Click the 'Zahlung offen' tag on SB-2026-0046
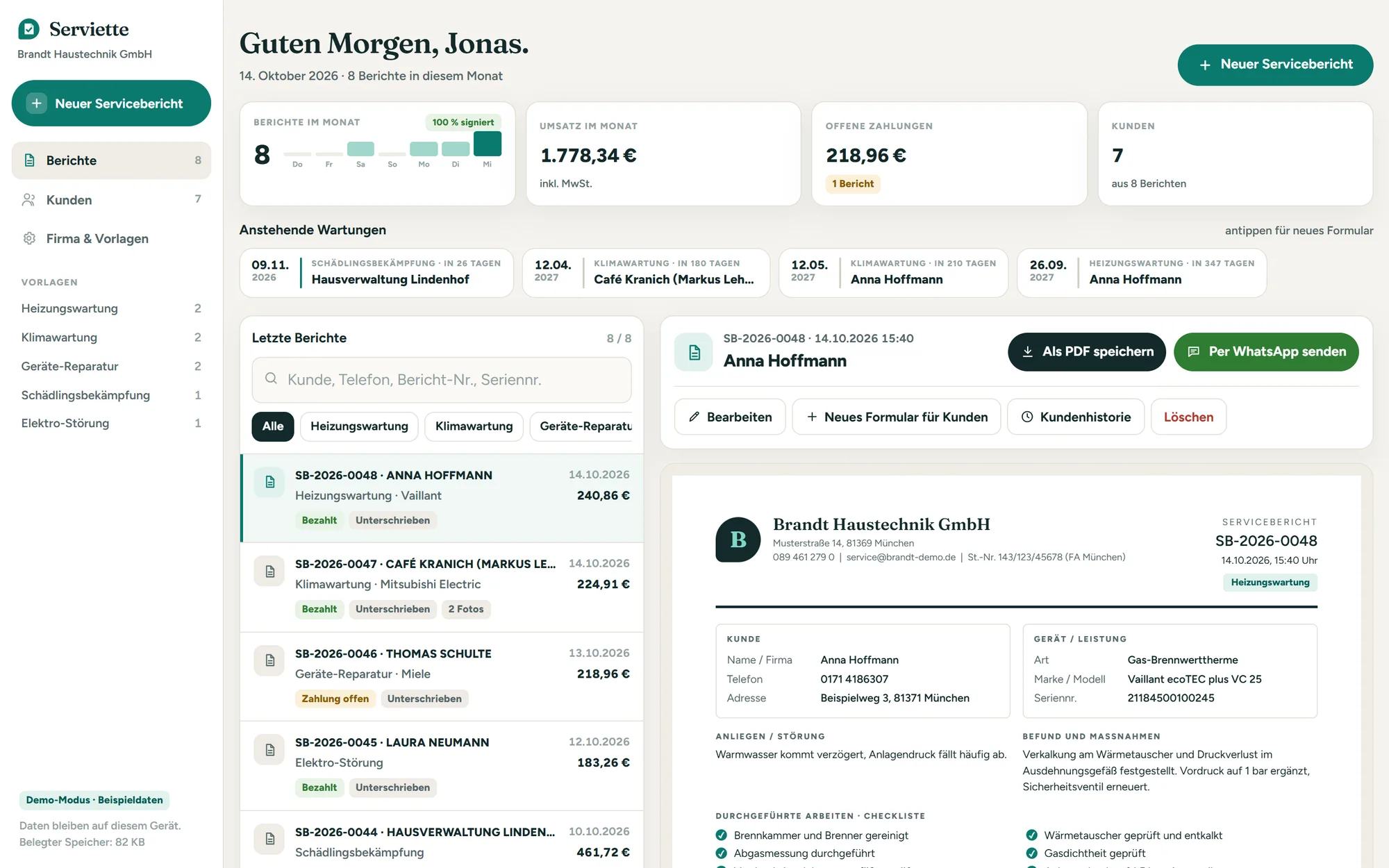Screen dimensions: 1389x868 click(x=335, y=699)
